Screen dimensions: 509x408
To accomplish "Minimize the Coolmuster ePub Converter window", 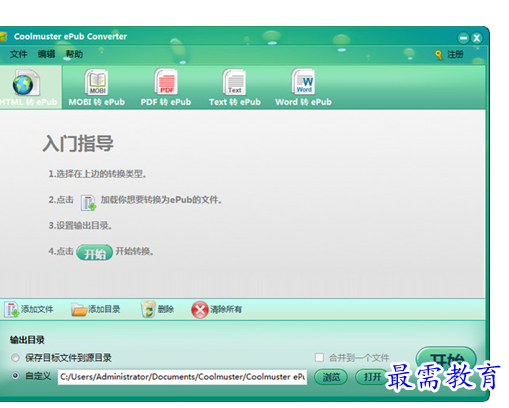I will [463, 38].
